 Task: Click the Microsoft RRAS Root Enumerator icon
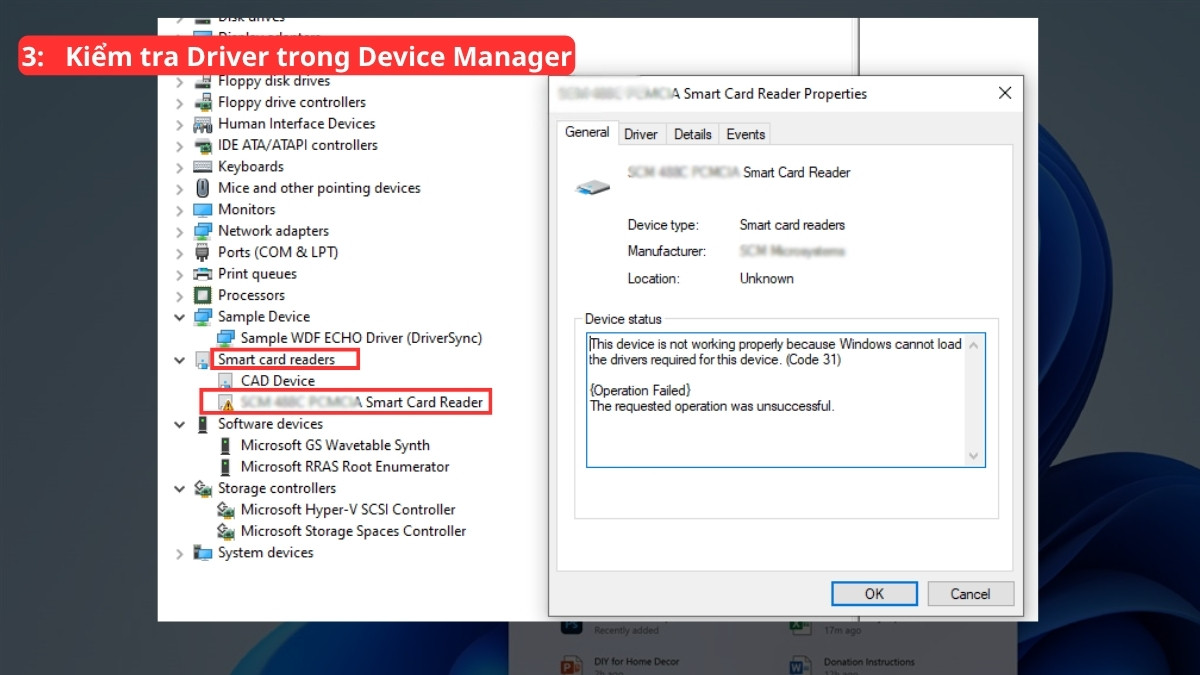point(226,467)
